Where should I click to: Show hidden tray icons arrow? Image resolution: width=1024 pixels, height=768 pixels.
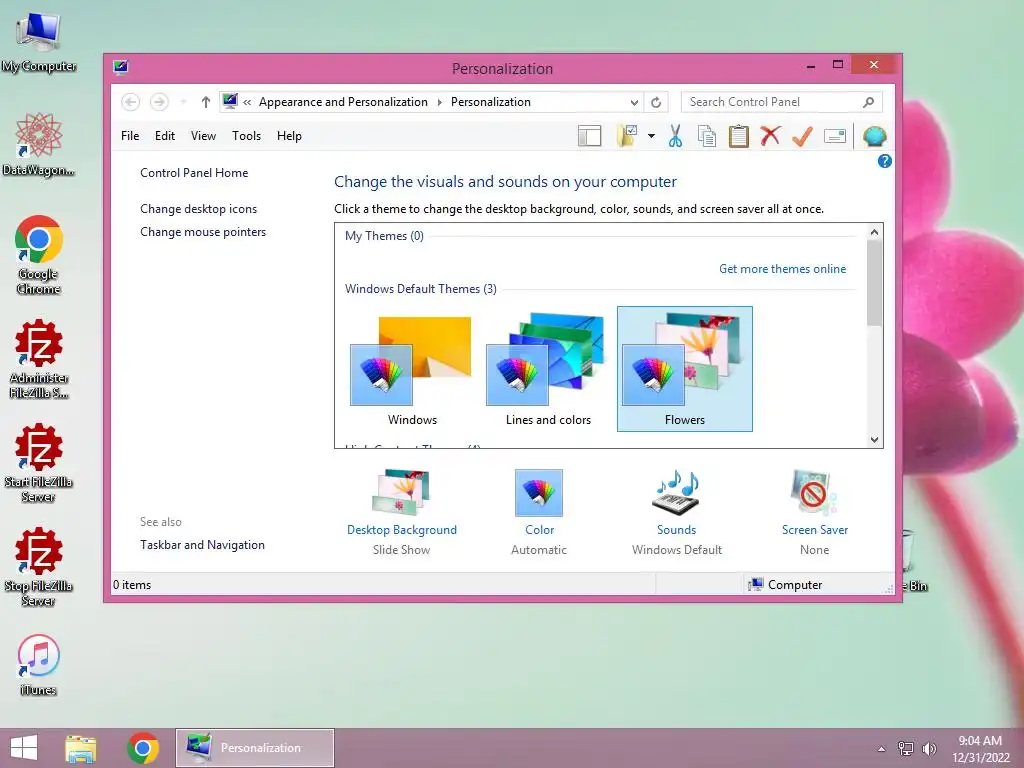tap(881, 749)
